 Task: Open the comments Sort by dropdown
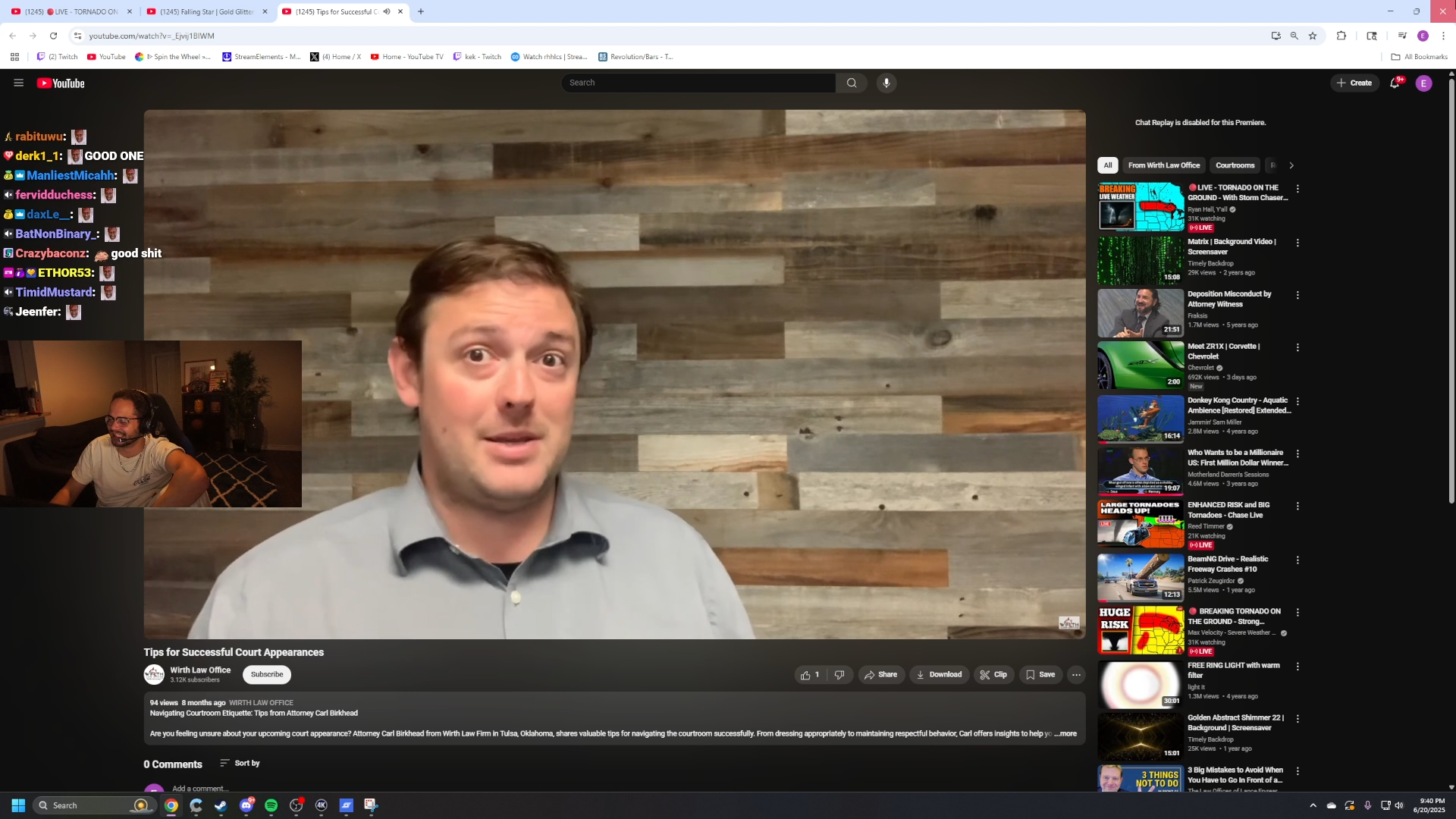point(240,763)
